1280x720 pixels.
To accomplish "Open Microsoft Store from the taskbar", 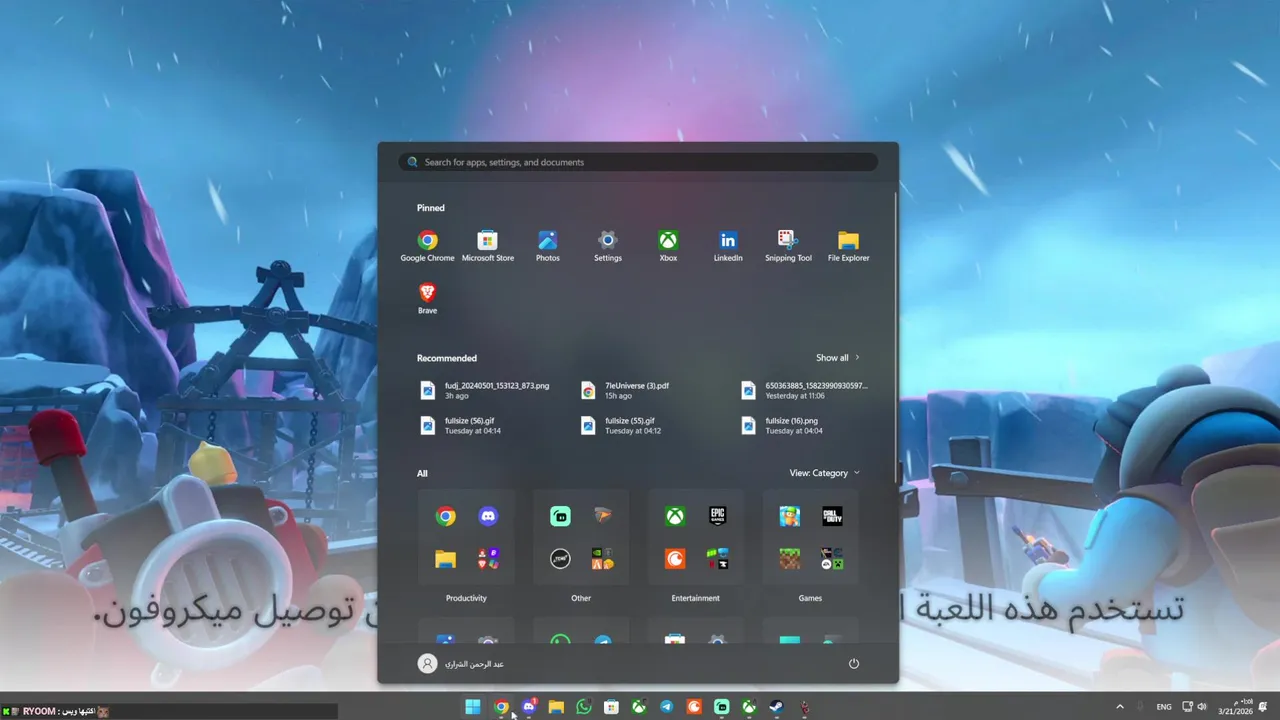I will coord(611,707).
